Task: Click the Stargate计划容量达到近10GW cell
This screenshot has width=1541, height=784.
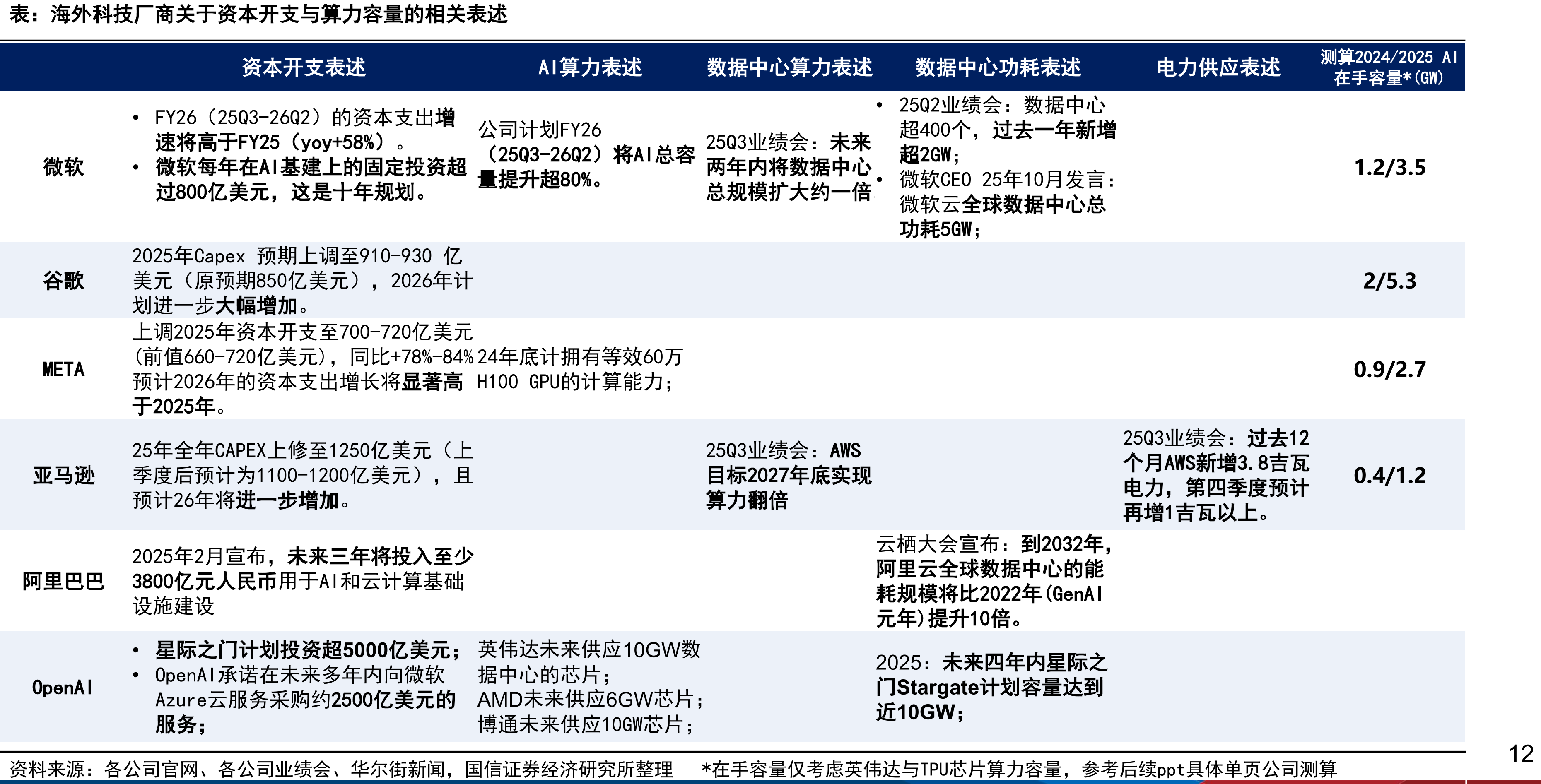Action: (x=992, y=688)
